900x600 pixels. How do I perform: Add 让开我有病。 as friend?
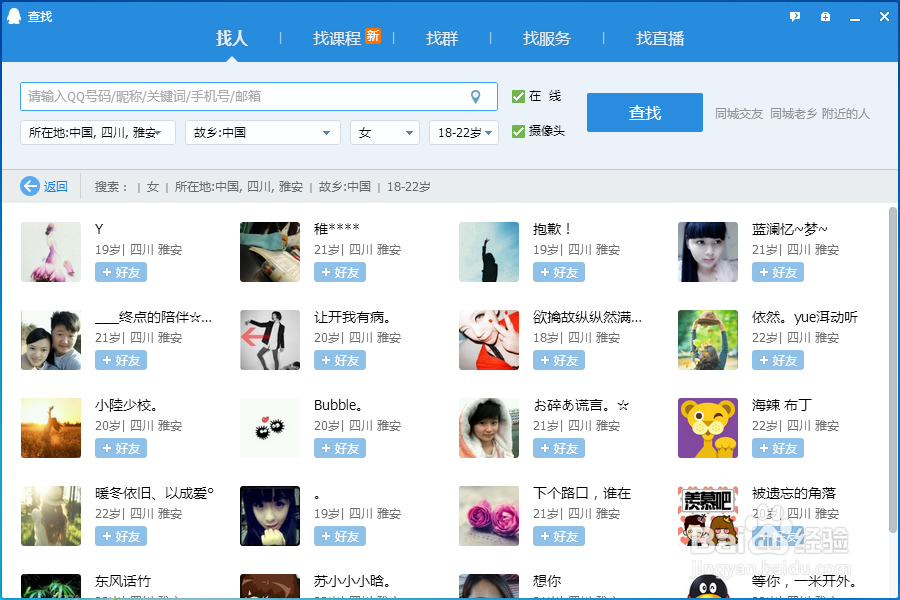coord(340,360)
